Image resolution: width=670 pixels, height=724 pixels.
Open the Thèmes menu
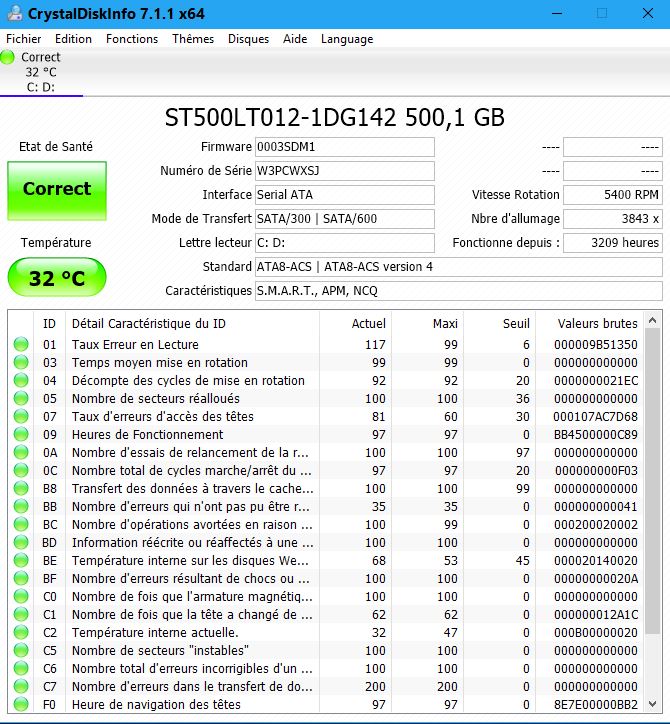point(193,39)
